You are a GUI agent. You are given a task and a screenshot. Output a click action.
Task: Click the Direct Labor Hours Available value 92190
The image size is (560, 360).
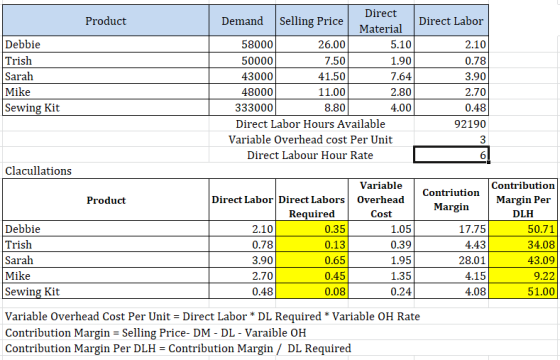coord(451,124)
